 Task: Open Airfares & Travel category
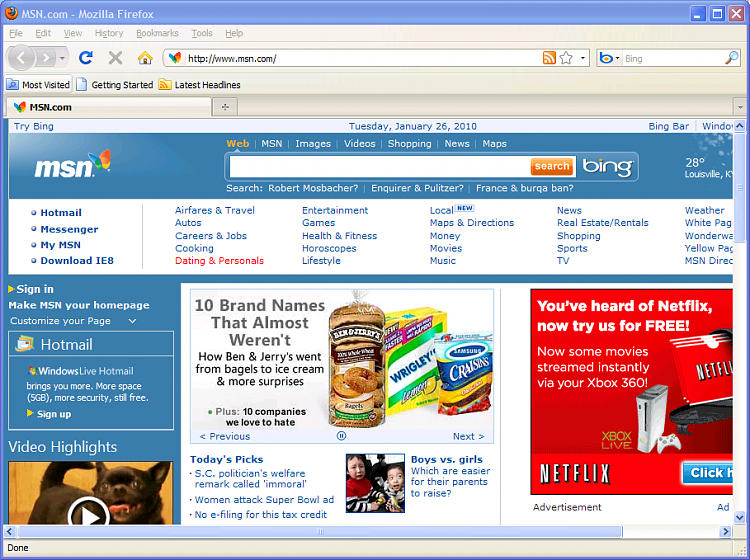[215, 210]
